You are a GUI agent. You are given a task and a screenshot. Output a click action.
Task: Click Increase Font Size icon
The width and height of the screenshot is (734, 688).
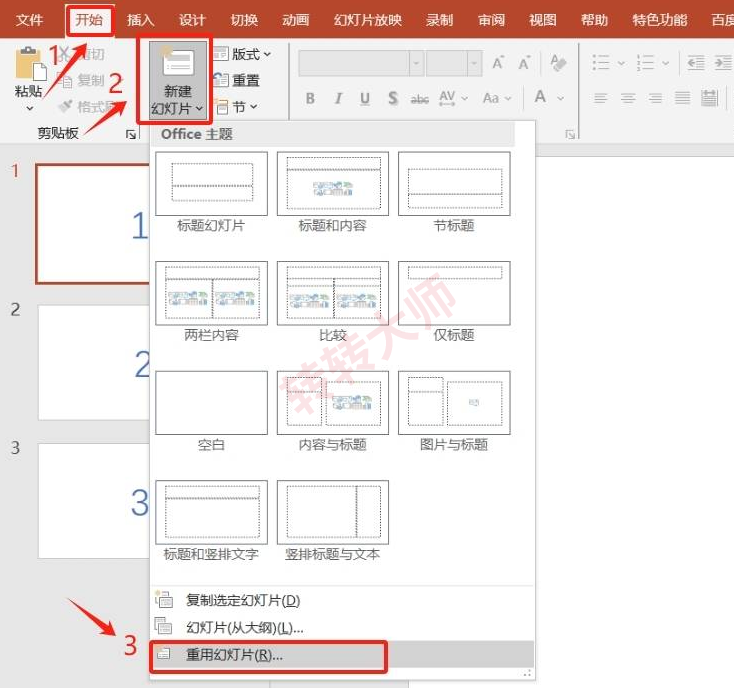point(498,63)
